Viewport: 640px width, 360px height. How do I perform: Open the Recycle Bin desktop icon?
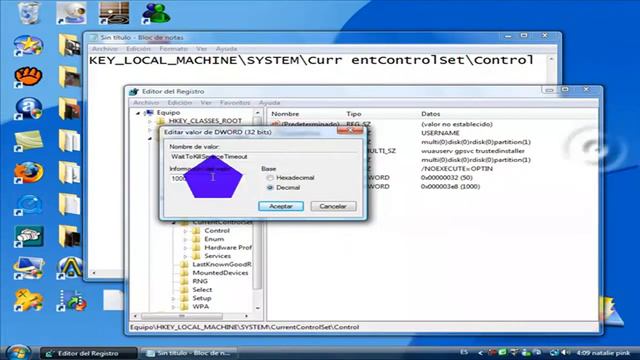coord(29,13)
